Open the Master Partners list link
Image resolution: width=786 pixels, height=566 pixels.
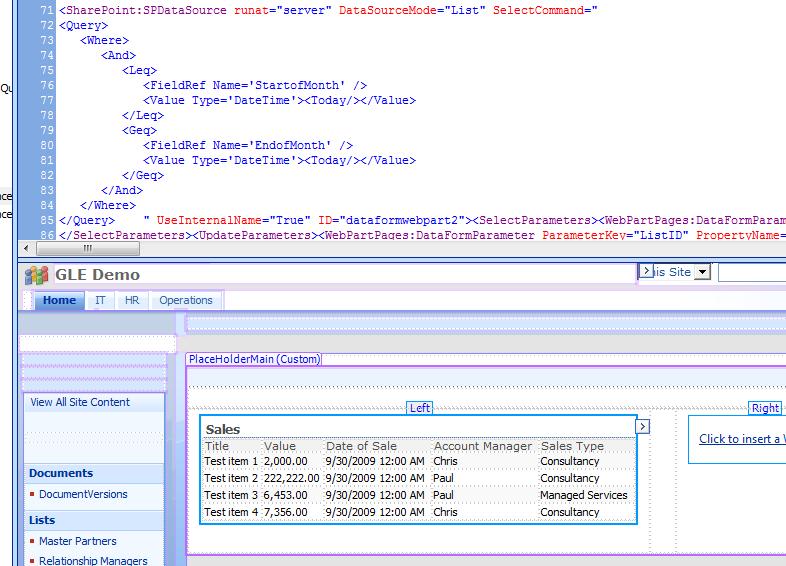tap(77, 541)
